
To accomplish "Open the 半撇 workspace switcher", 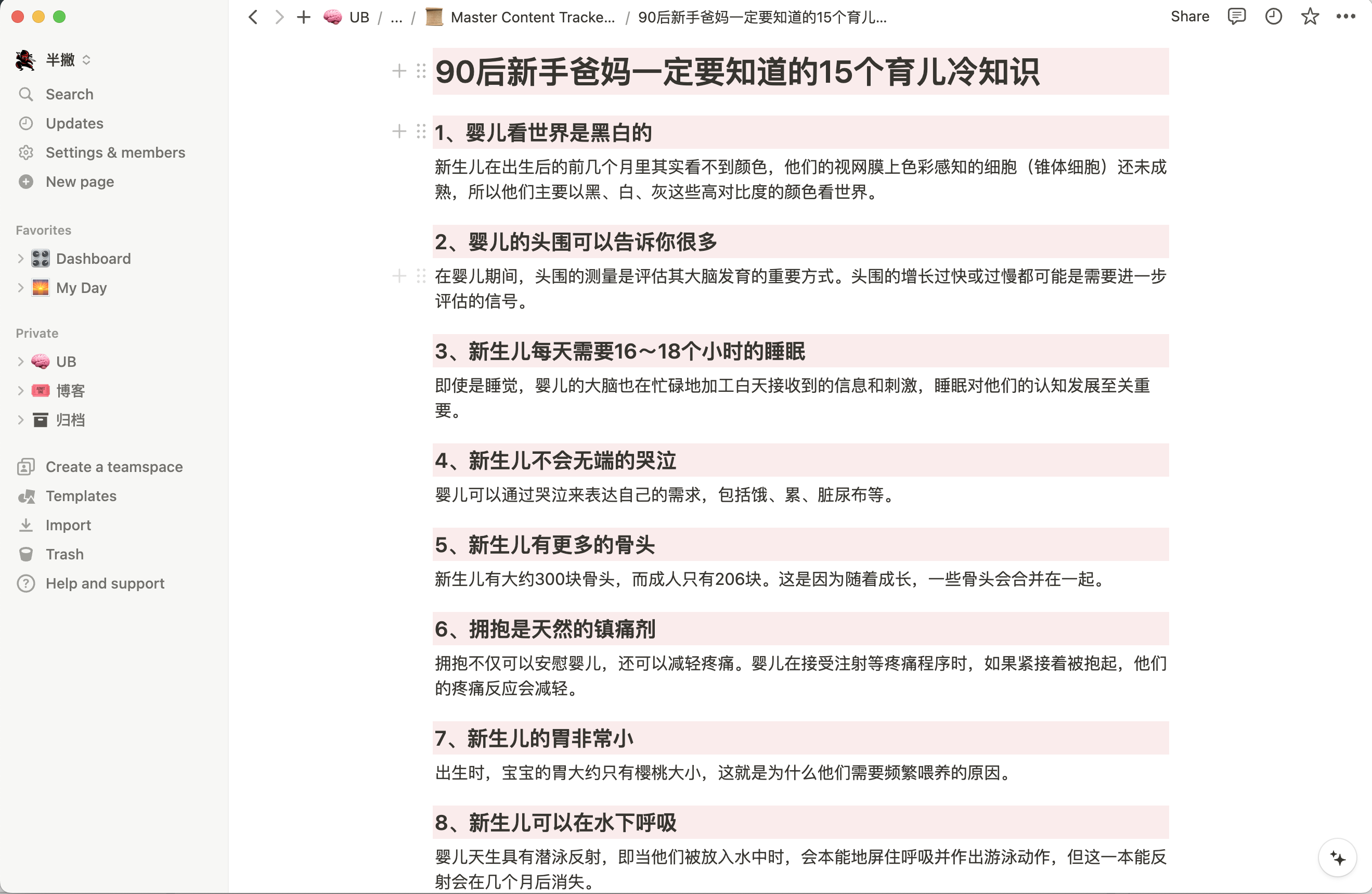I will tap(60, 60).
